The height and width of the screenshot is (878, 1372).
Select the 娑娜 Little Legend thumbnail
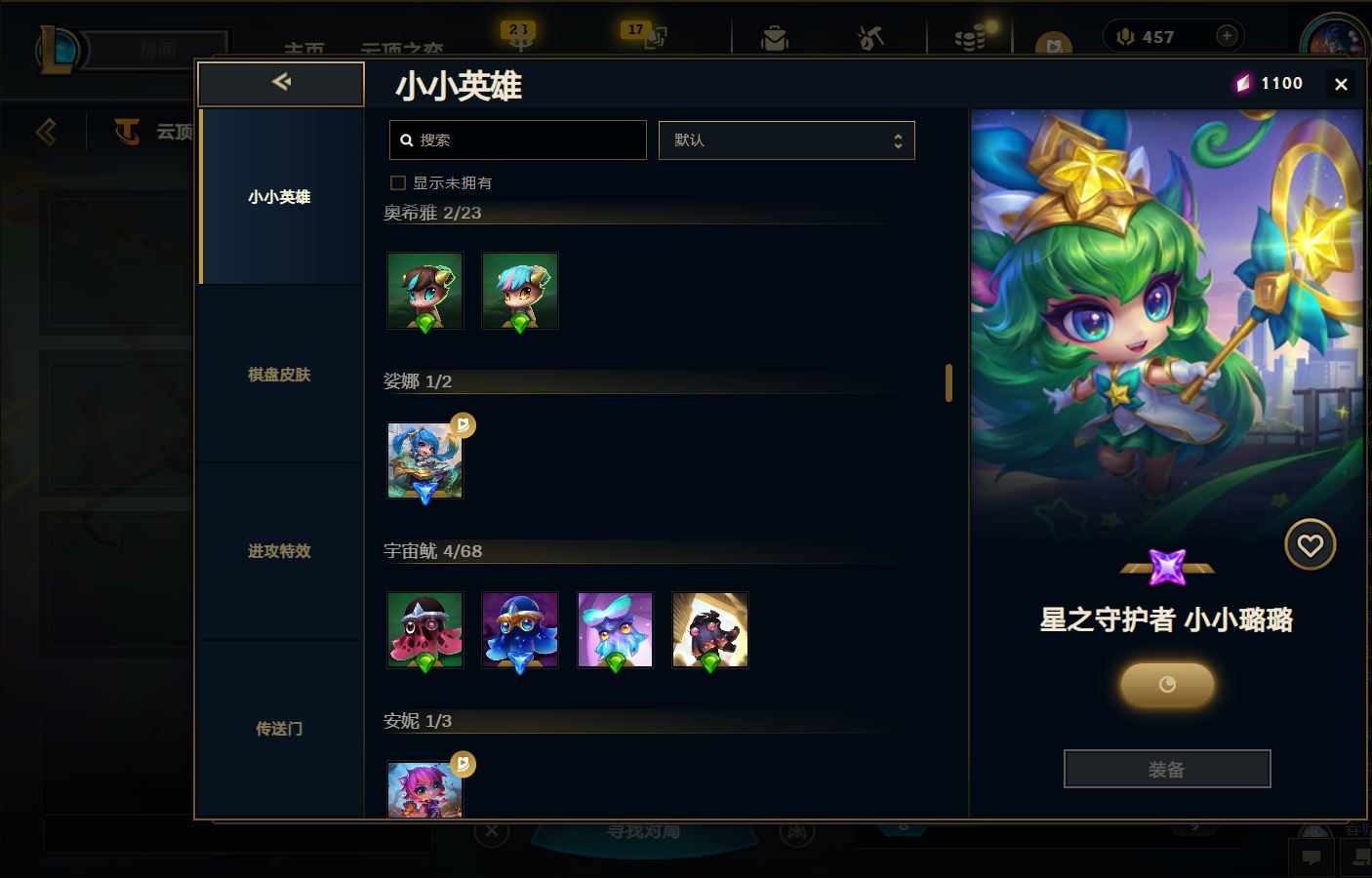point(425,460)
